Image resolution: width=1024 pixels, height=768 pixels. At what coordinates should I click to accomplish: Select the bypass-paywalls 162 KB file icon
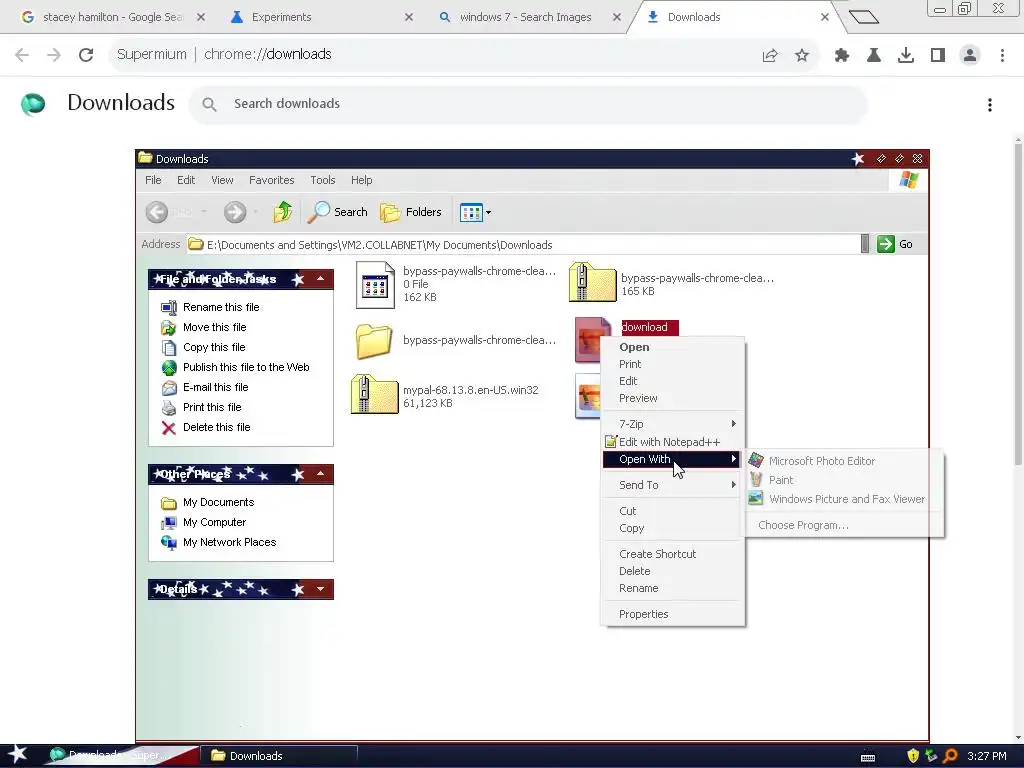coord(376,285)
